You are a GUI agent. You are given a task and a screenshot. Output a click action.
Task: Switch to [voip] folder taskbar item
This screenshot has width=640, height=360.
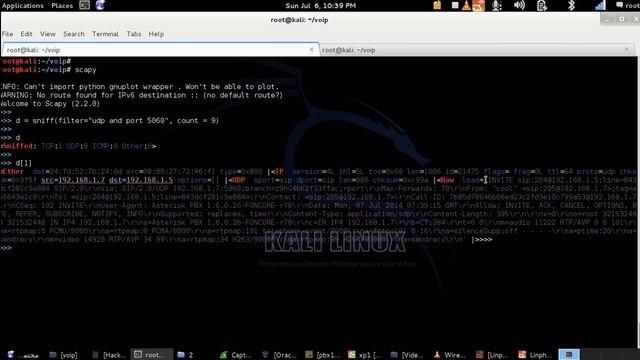[x=63, y=355]
